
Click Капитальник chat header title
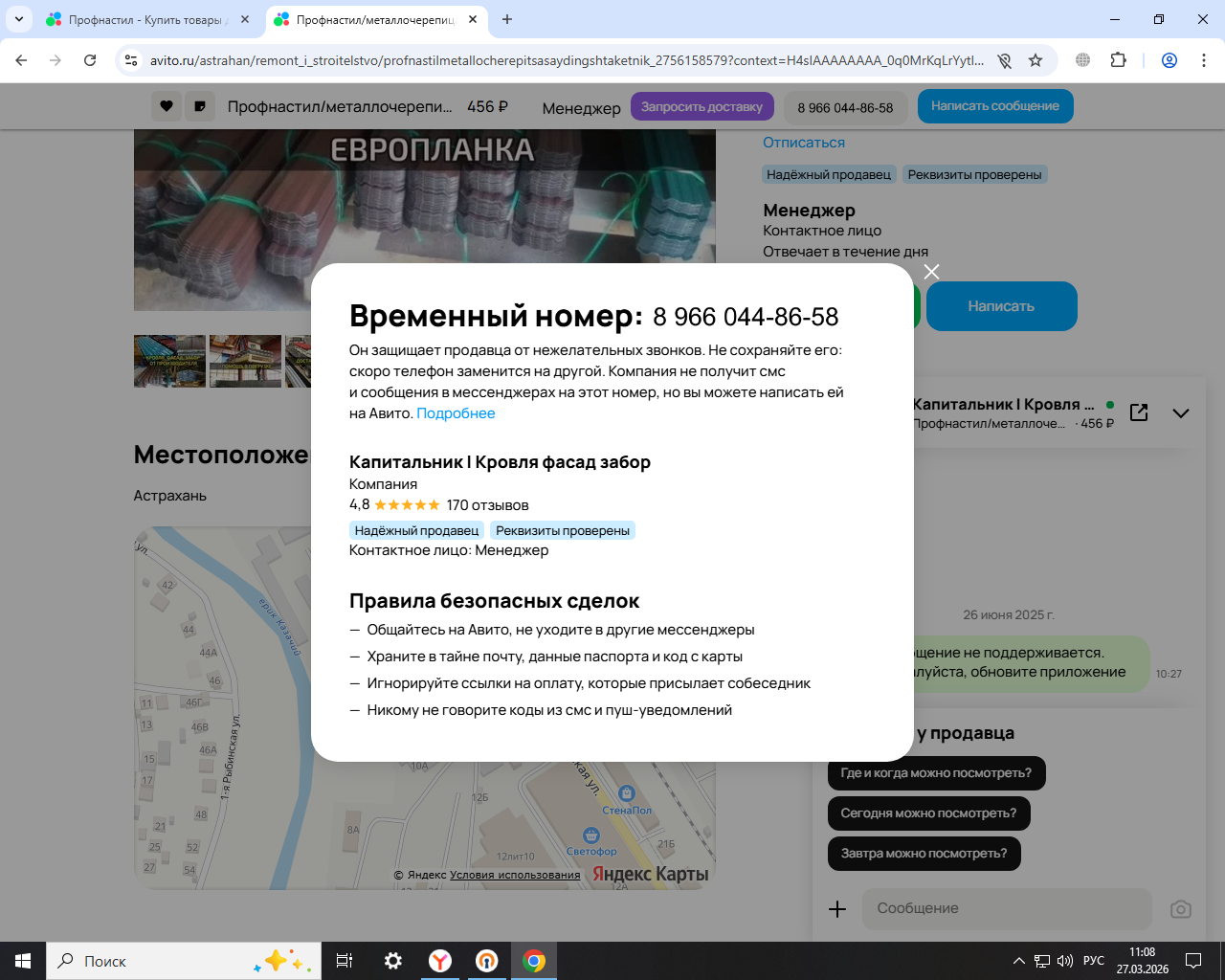(x=1003, y=405)
